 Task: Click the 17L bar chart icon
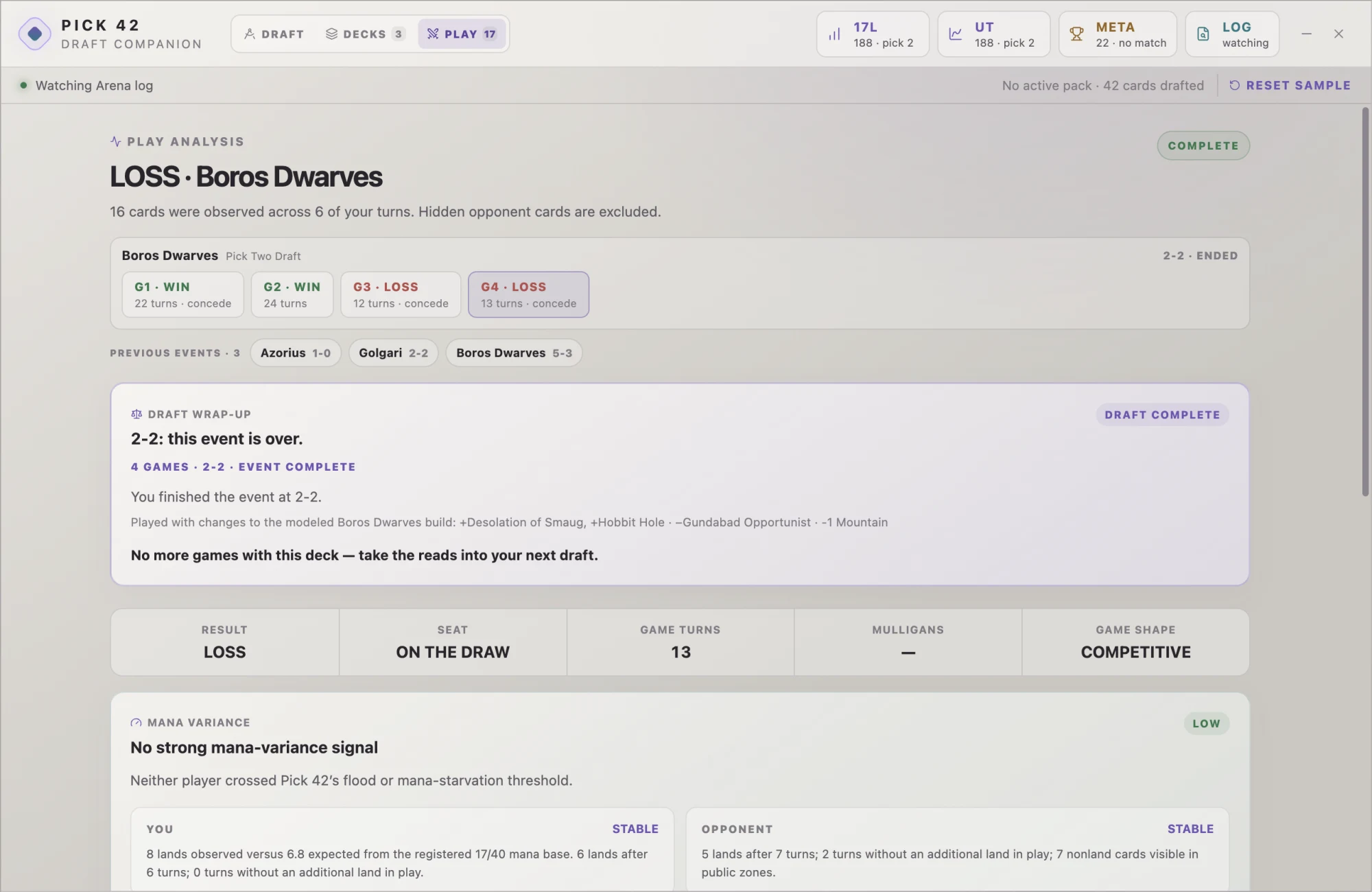pyautogui.click(x=834, y=34)
